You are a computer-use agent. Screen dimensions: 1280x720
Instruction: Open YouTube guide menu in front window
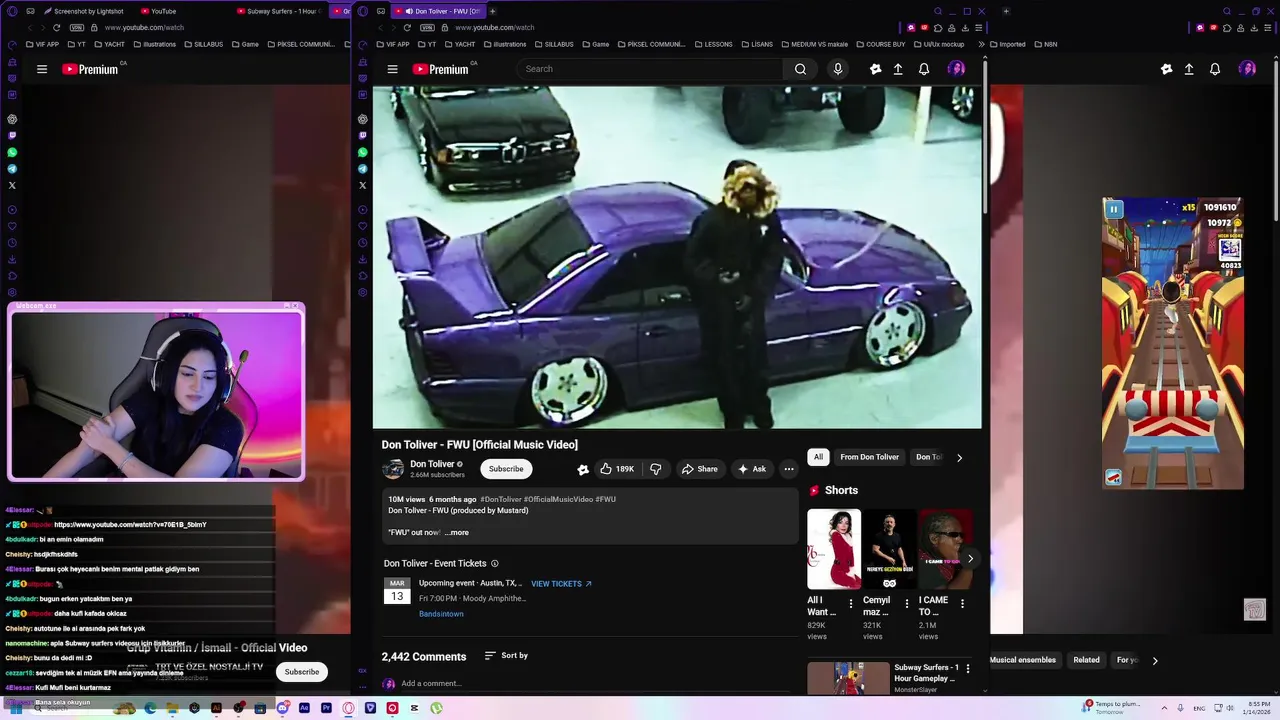392,69
